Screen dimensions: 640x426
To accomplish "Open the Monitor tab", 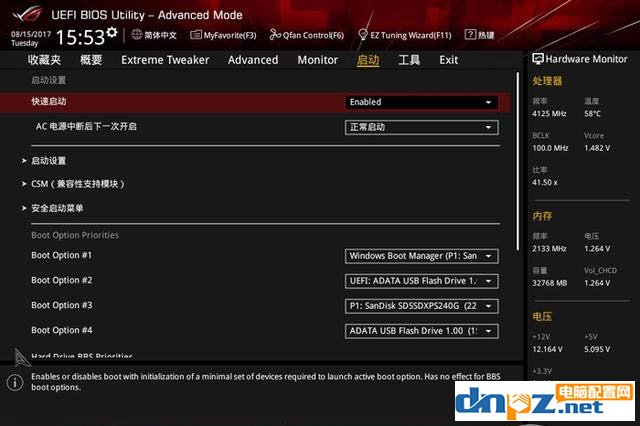I will pos(318,60).
